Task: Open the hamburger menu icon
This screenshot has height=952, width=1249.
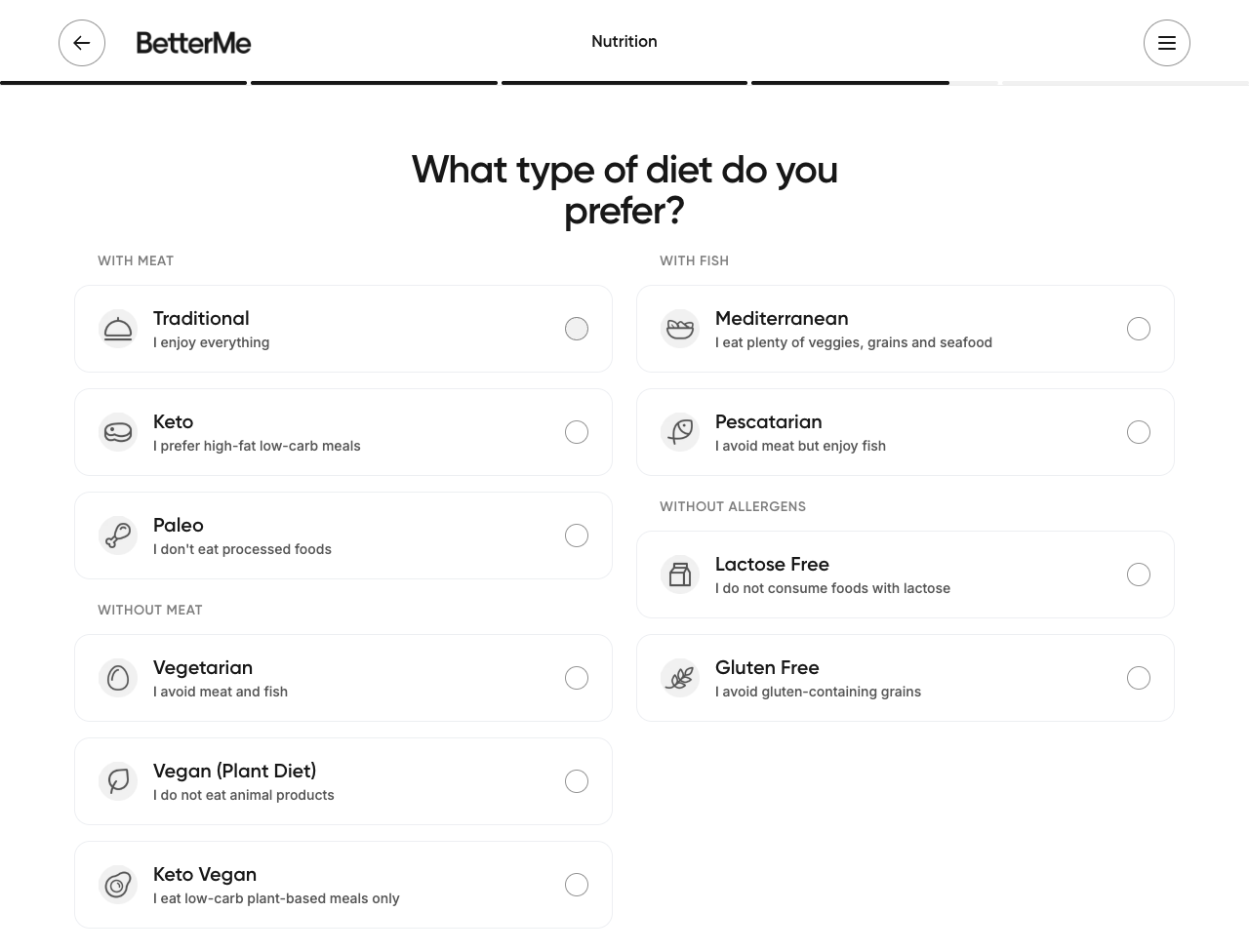Action: point(1166,43)
